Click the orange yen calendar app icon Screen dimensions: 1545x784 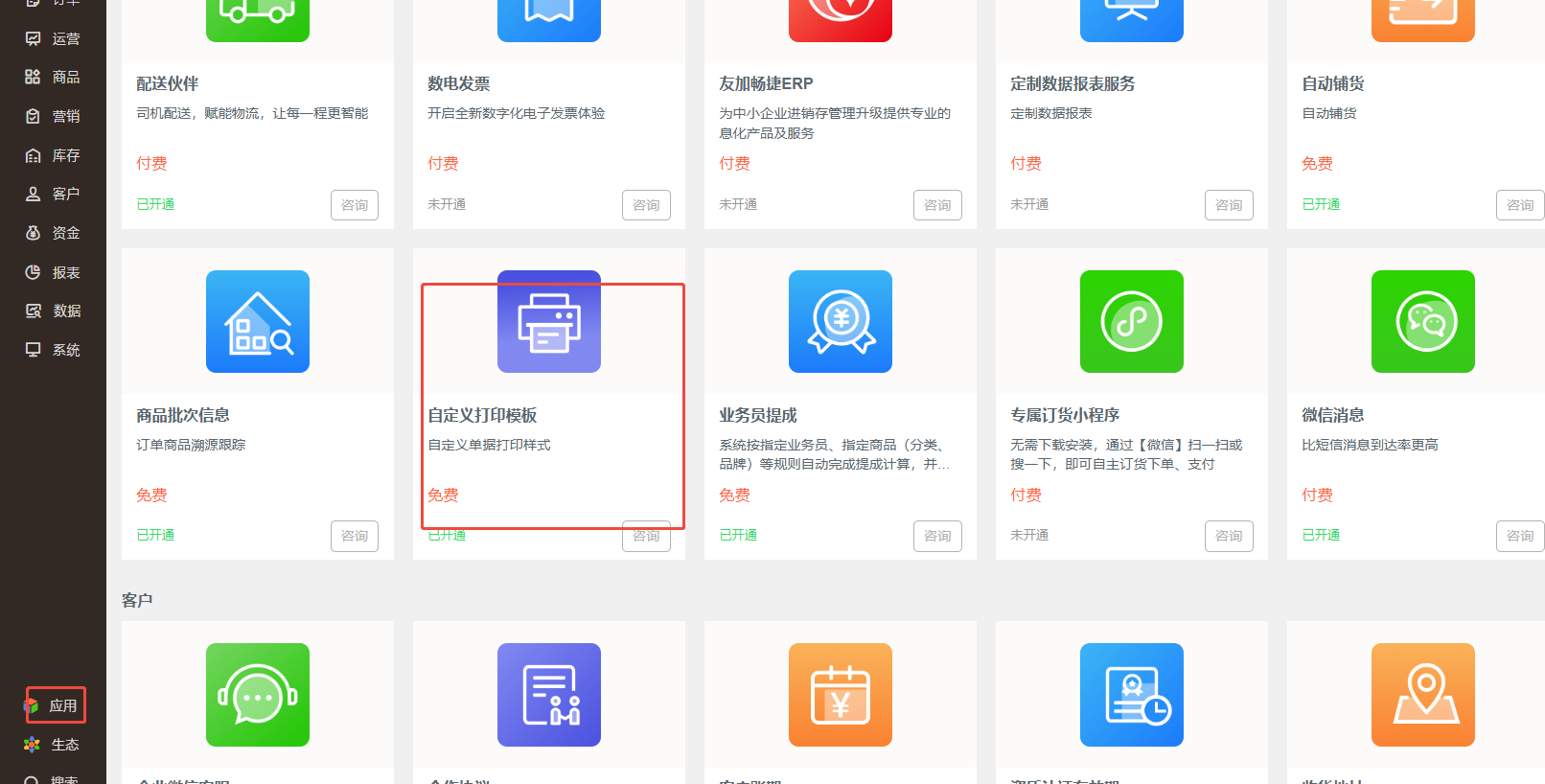pyautogui.click(x=841, y=695)
